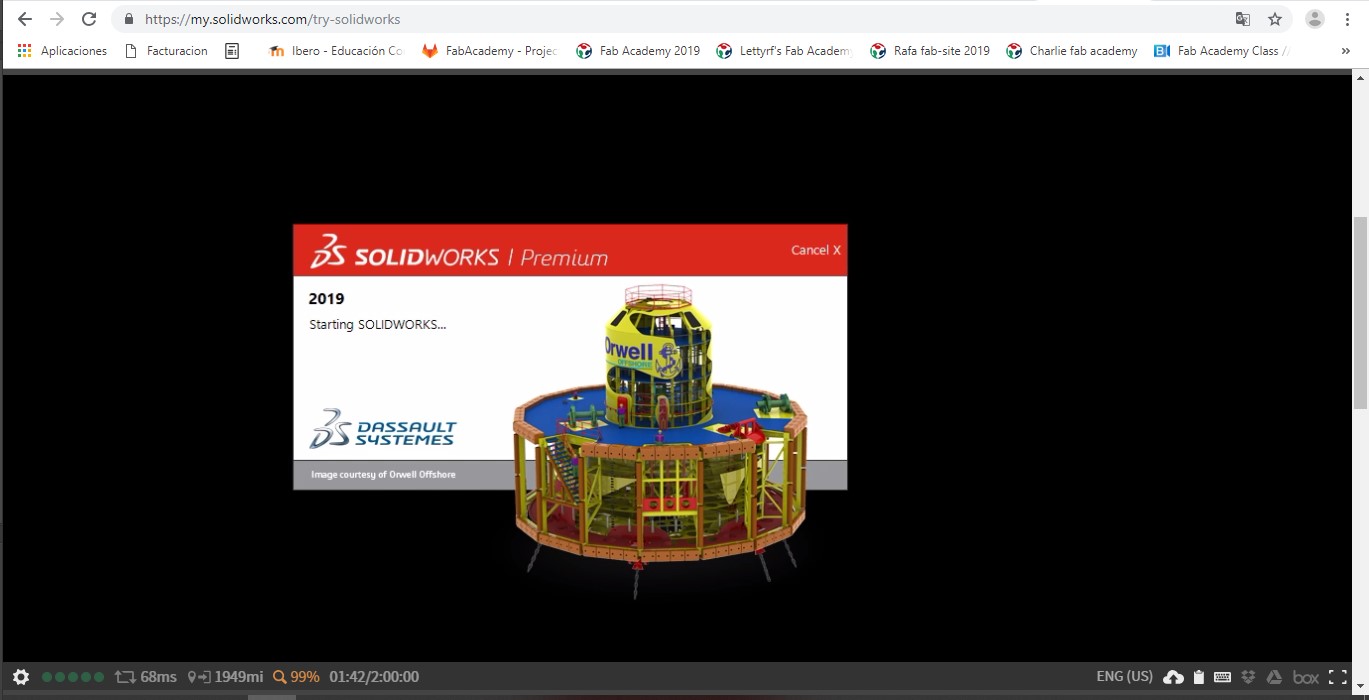Open the streaming settings gear icon
The height and width of the screenshot is (700, 1369).
point(21,677)
